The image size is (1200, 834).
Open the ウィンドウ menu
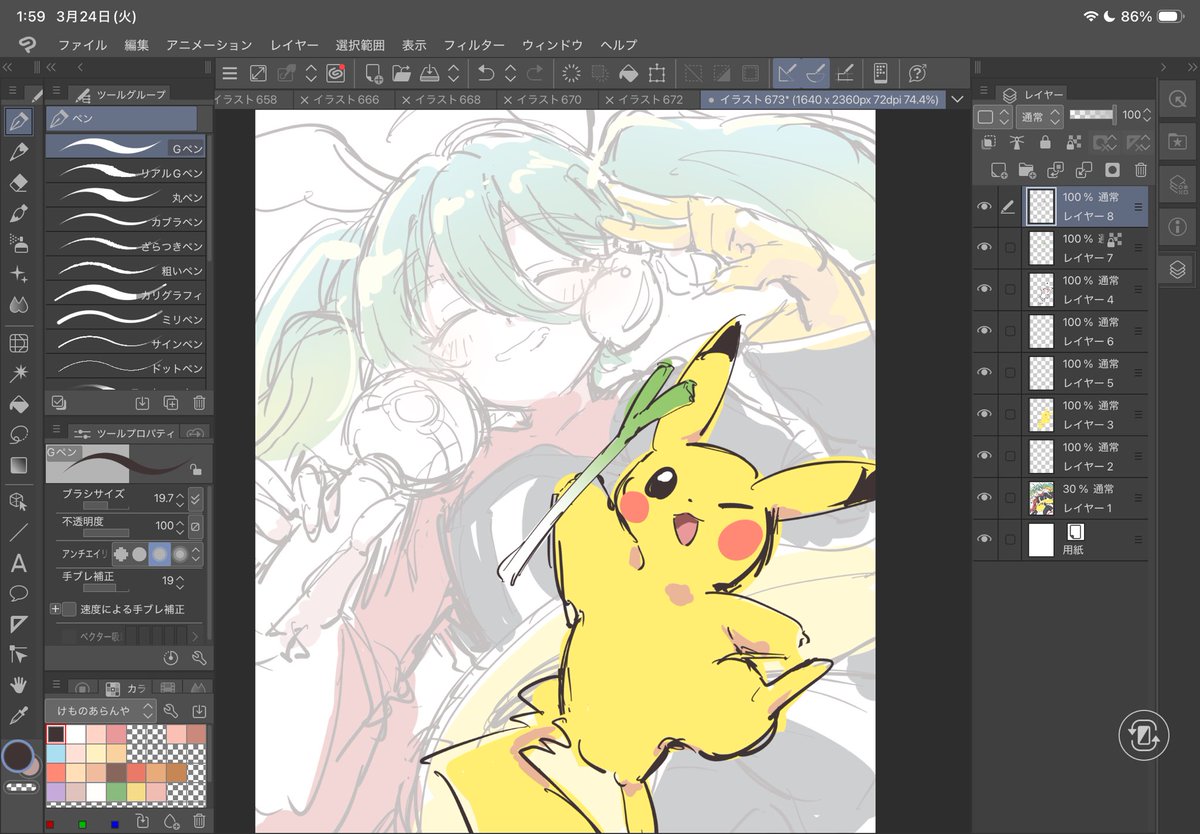coord(552,45)
